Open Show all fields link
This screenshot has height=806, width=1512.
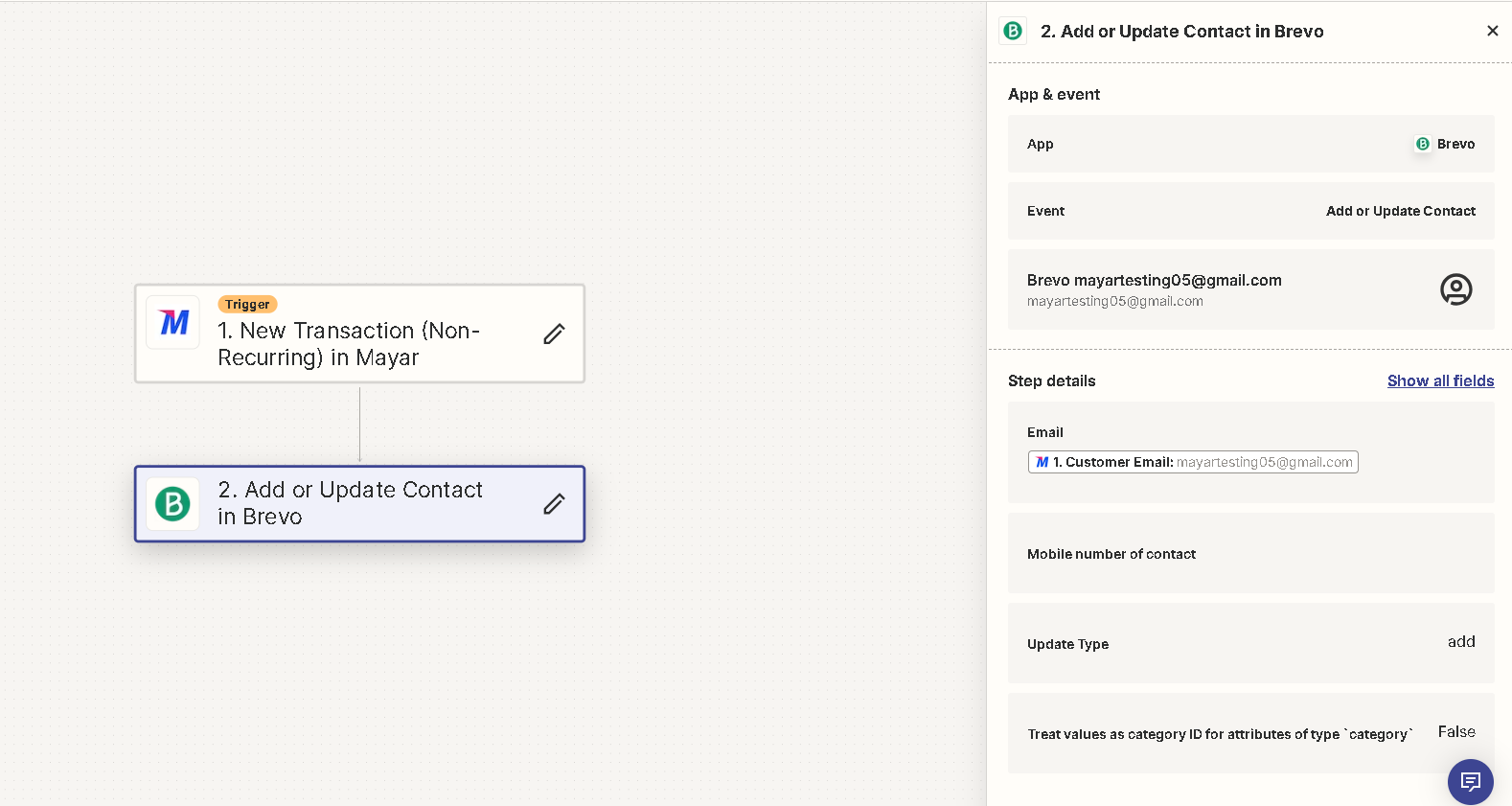(1440, 380)
